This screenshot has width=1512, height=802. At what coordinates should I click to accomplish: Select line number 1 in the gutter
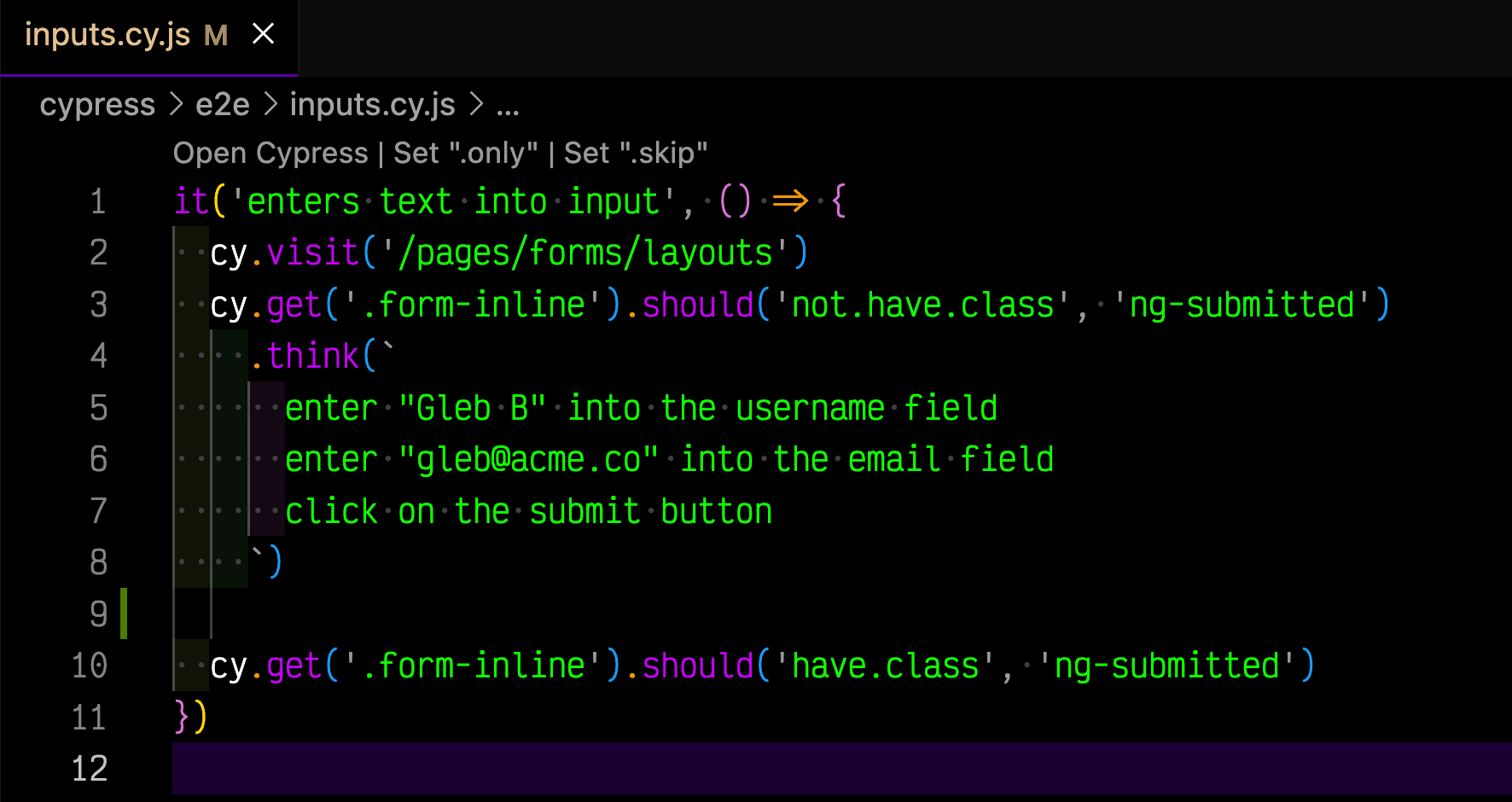point(96,201)
